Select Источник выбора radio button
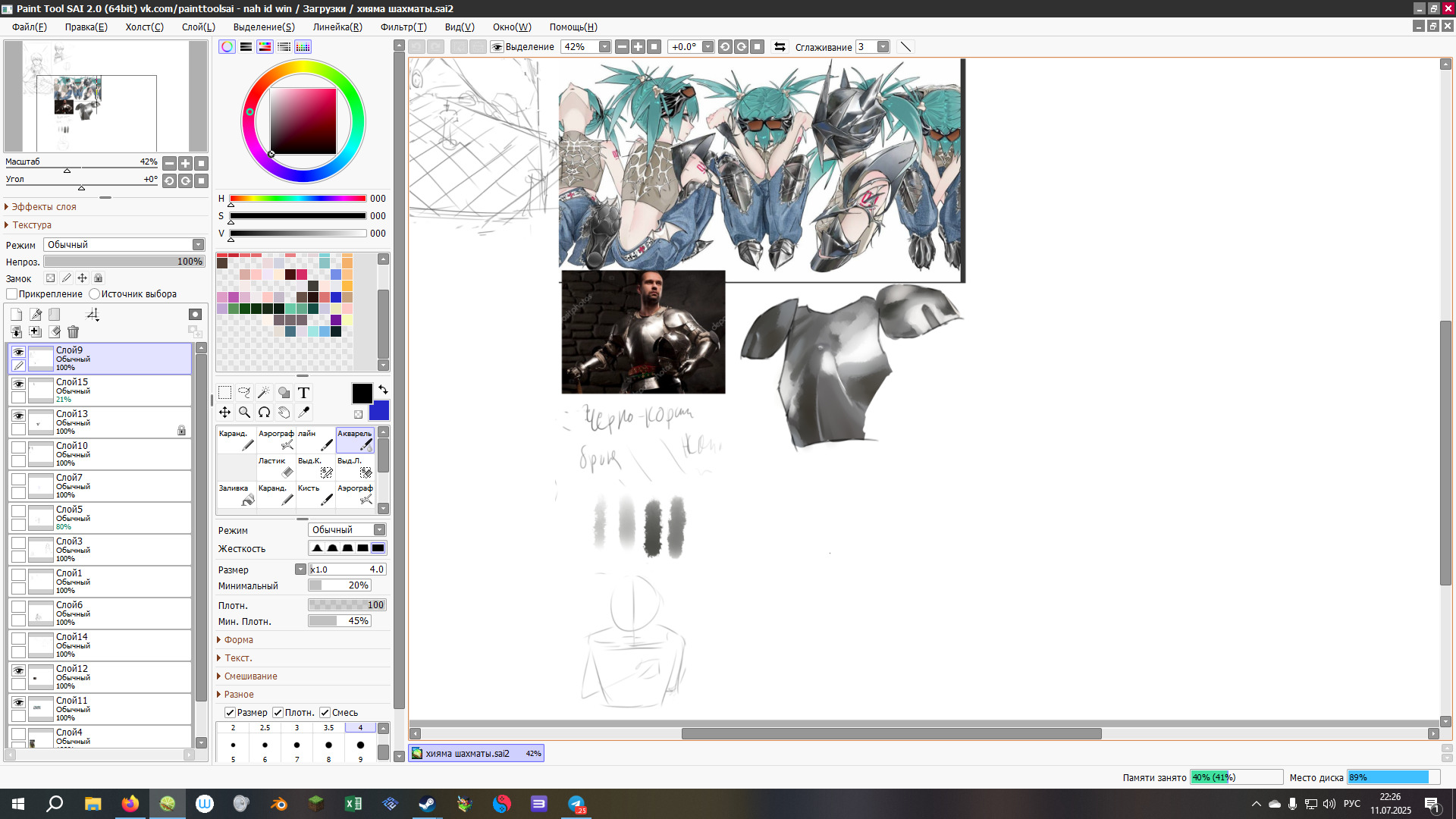The image size is (1456, 819). click(x=95, y=294)
